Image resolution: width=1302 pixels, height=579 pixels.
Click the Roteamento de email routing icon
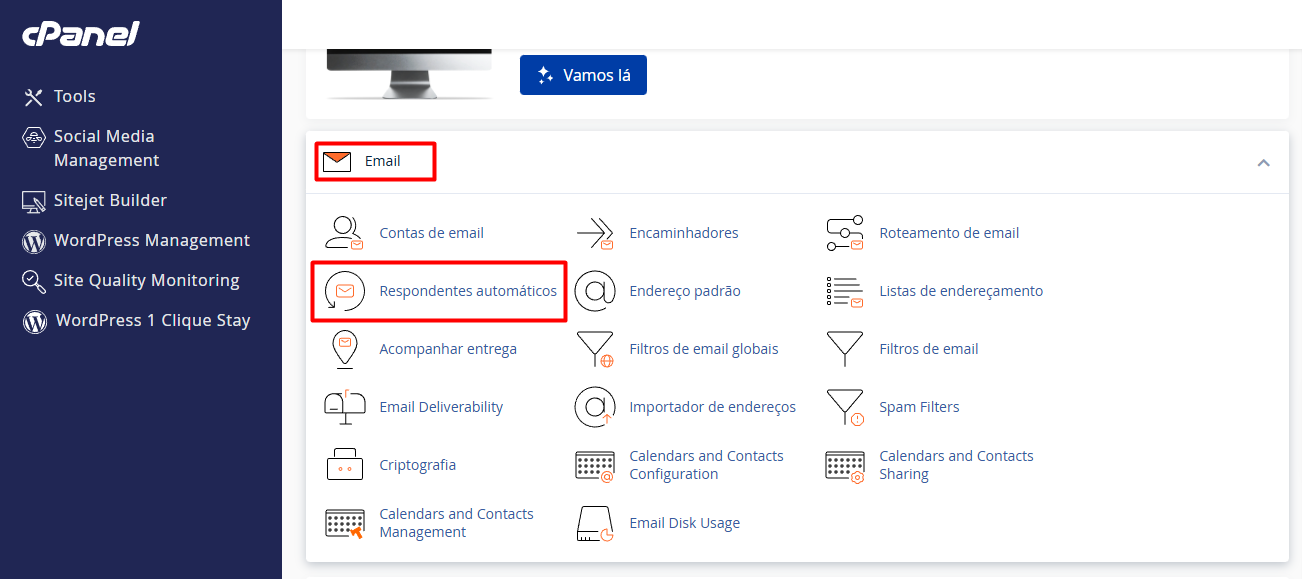(x=845, y=232)
